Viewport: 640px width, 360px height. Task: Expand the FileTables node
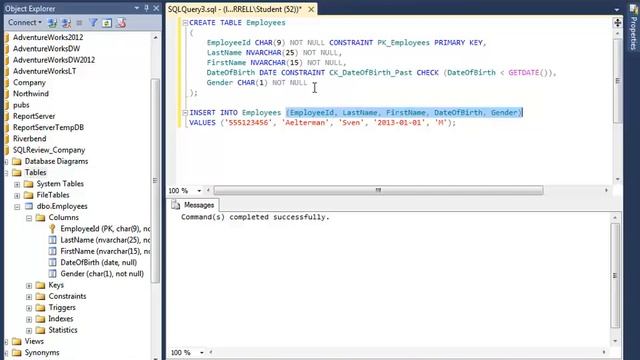pos(17,196)
